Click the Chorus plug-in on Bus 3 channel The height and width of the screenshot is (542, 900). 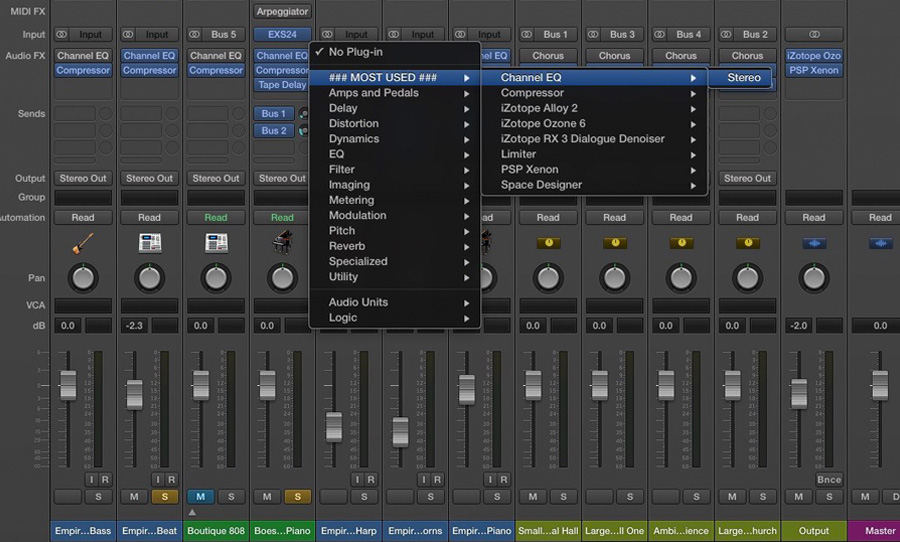[615, 56]
